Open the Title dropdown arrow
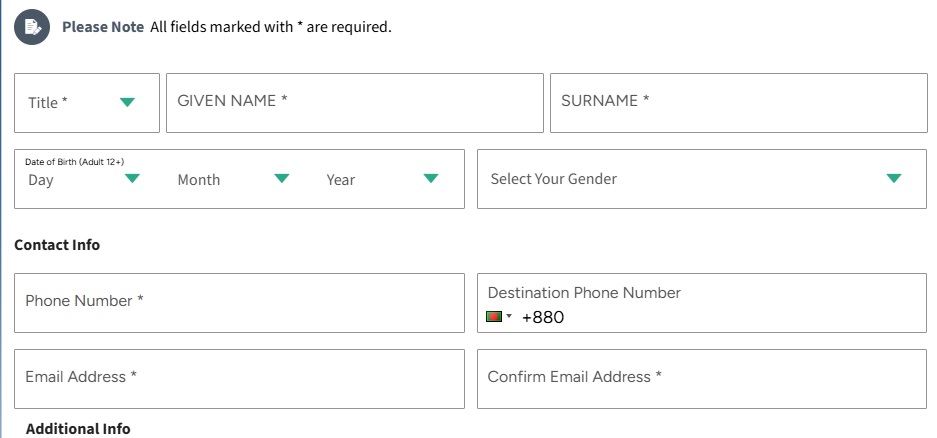The height and width of the screenshot is (438, 937). 127,102
